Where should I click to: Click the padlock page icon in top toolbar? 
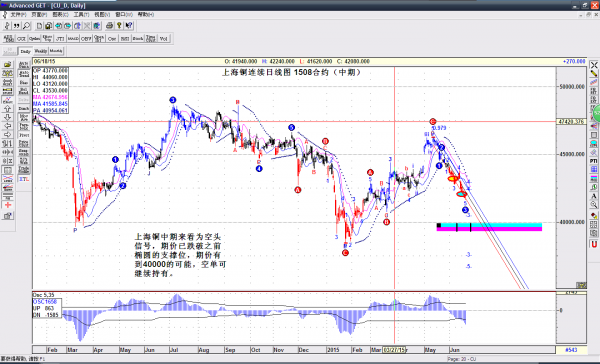pos(48,26)
